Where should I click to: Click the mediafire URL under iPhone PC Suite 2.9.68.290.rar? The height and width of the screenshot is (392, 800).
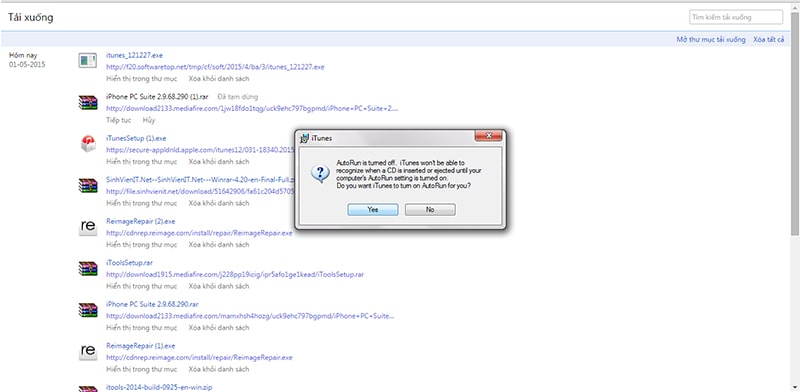pyautogui.click(x=250, y=316)
